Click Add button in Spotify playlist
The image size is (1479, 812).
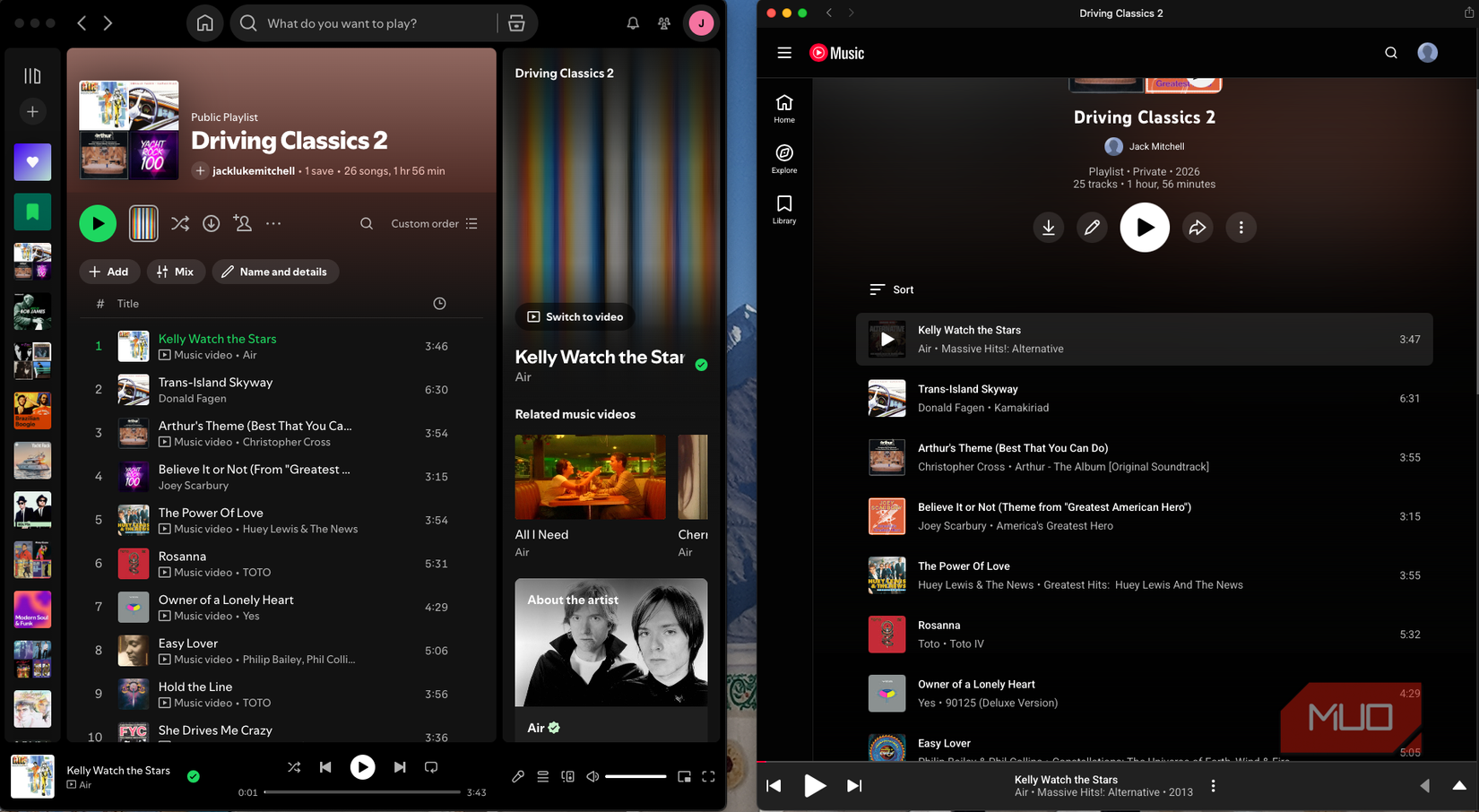(x=109, y=272)
